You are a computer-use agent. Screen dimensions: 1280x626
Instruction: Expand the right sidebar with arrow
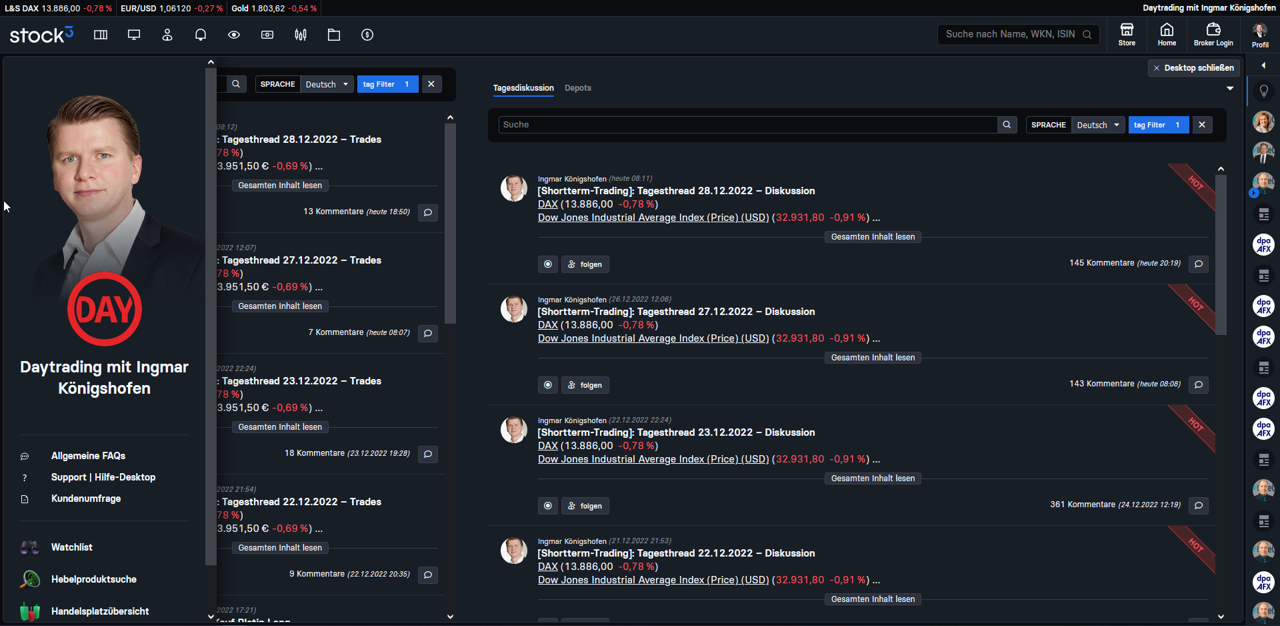pos(1263,66)
